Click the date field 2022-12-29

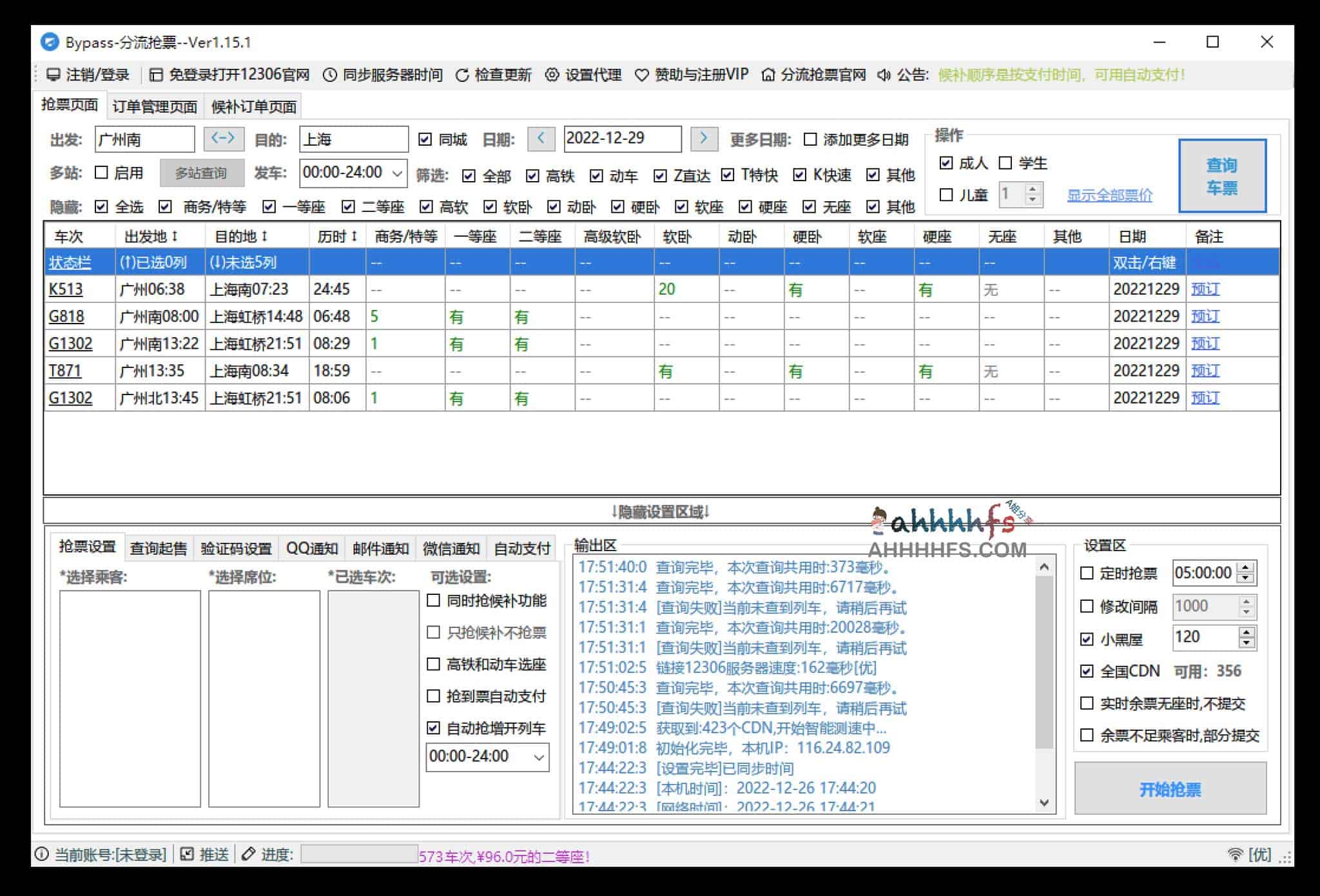(623, 139)
